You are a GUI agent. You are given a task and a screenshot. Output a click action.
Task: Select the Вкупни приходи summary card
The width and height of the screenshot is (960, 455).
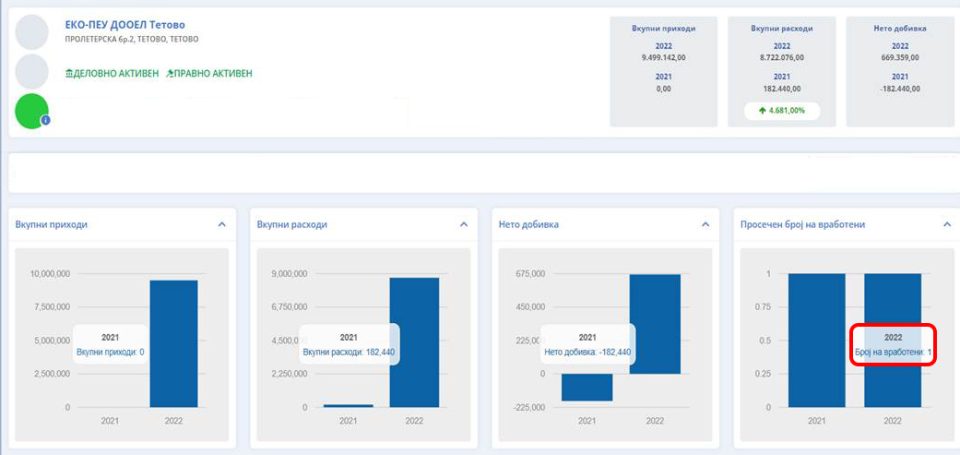pos(663,71)
